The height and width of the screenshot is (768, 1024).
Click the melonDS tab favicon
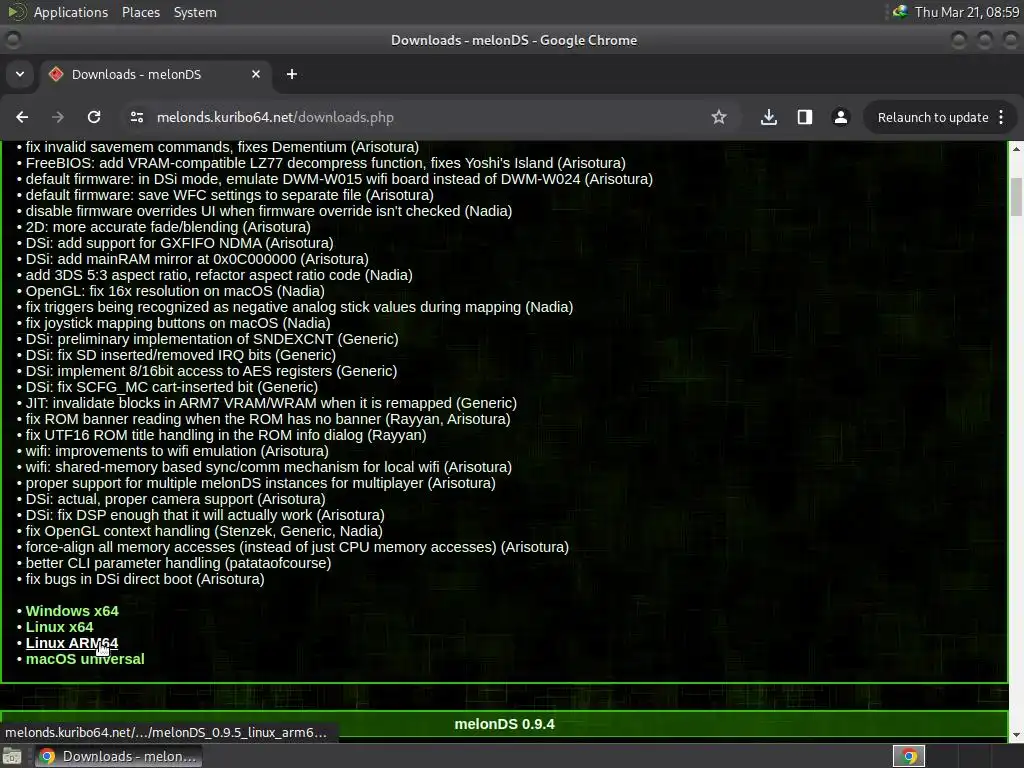56,74
